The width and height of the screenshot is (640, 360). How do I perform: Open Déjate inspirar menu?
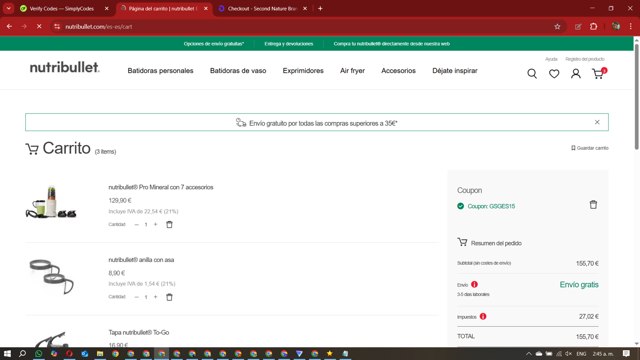point(455,71)
